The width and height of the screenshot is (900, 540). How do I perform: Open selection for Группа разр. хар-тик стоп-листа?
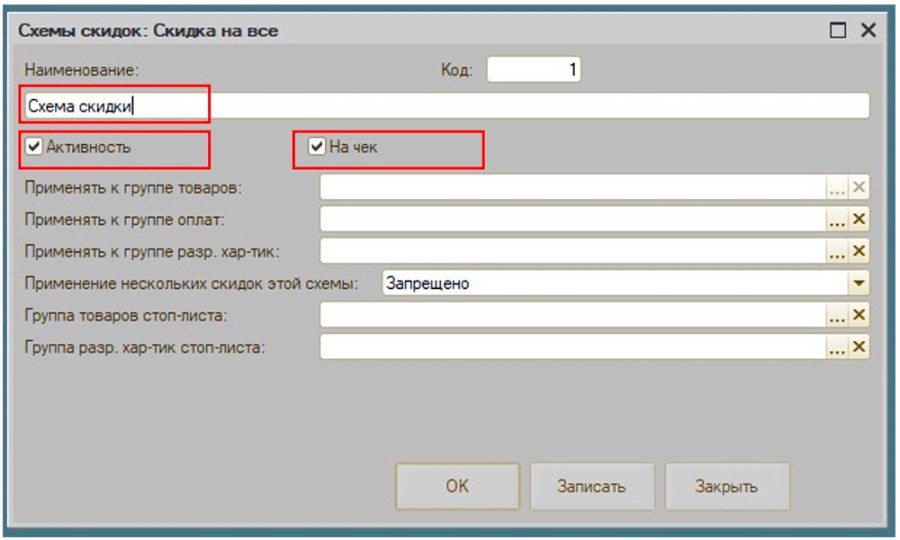pos(837,347)
